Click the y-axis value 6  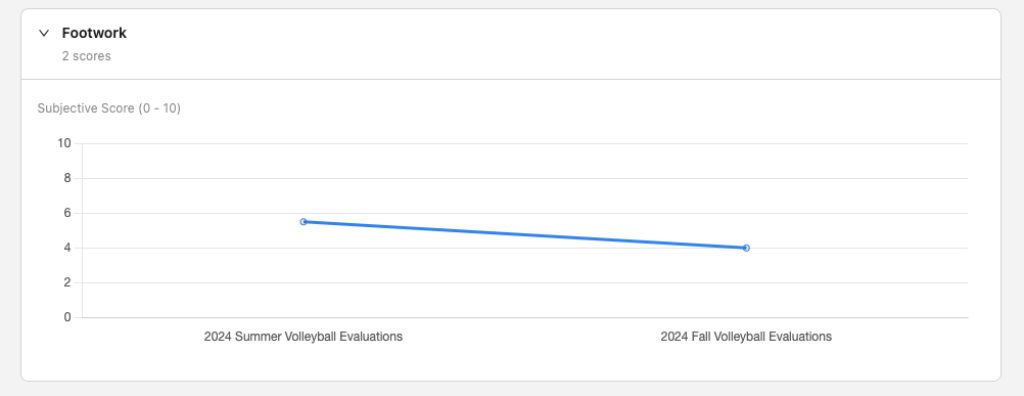(68, 213)
